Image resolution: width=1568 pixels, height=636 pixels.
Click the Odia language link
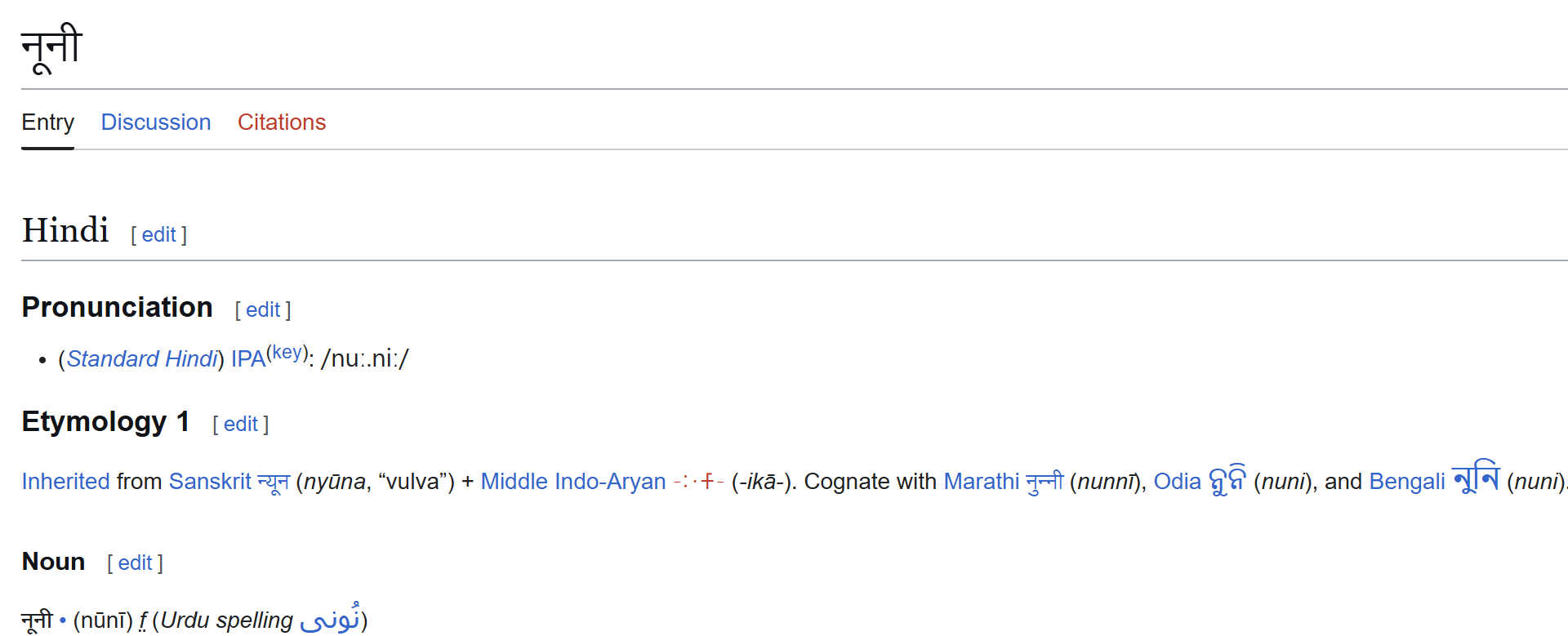coord(1177,482)
